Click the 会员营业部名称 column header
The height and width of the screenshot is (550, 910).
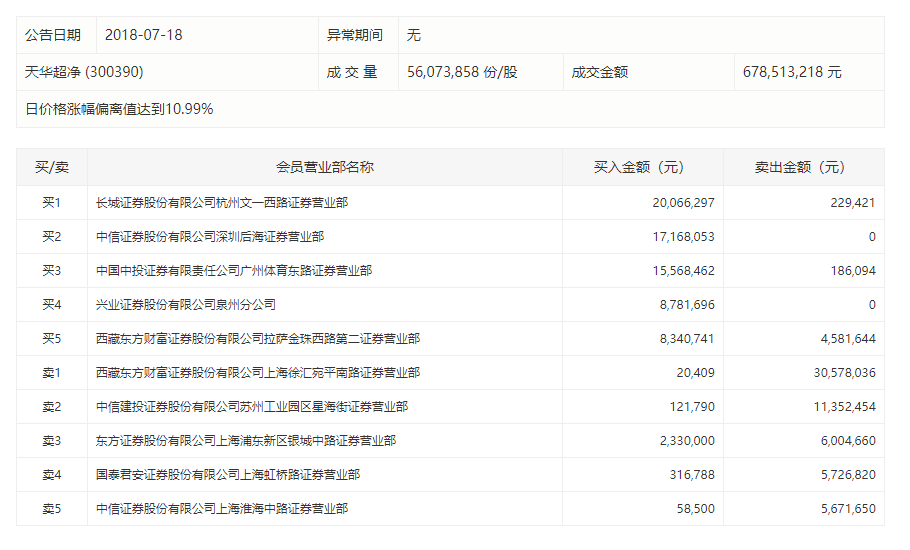click(325, 167)
